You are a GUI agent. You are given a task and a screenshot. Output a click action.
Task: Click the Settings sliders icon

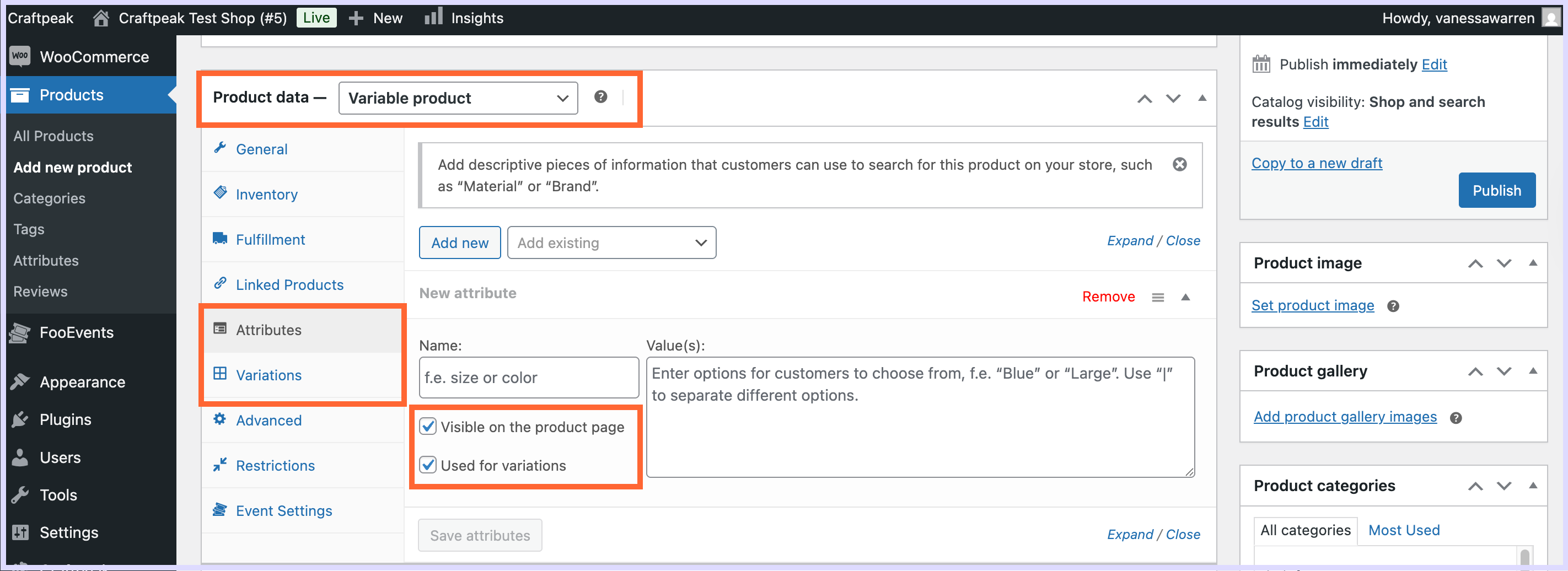(x=20, y=532)
